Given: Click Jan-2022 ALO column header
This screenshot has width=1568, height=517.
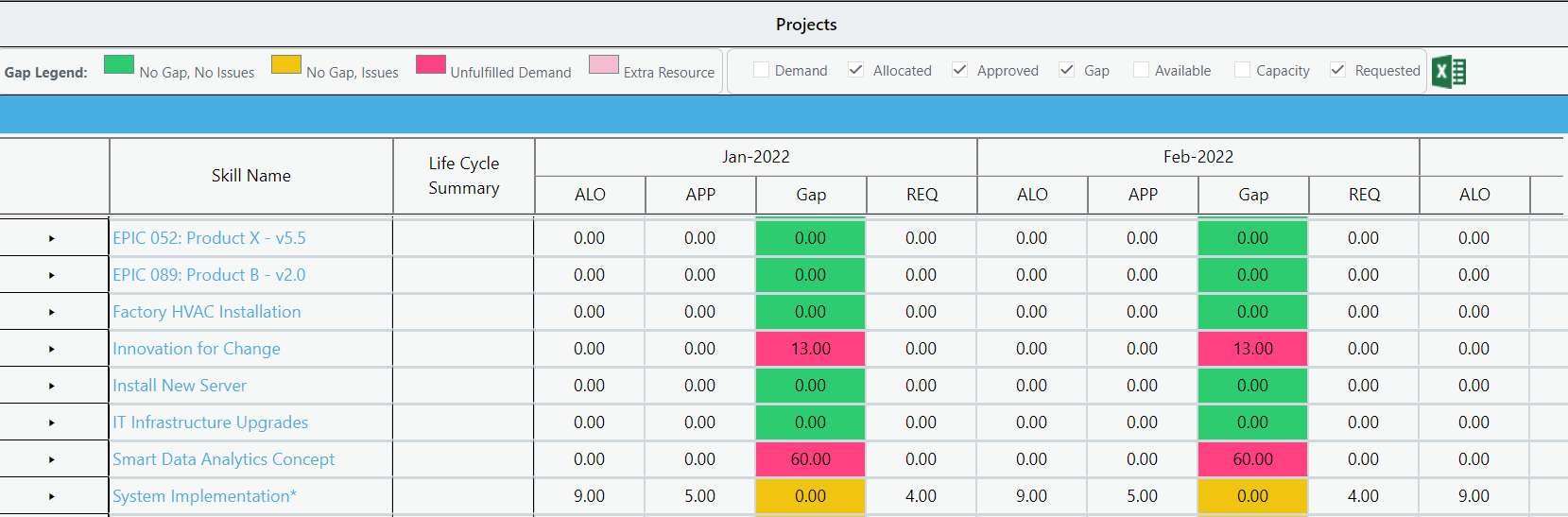Looking at the screenshot, I should (590, 195).
